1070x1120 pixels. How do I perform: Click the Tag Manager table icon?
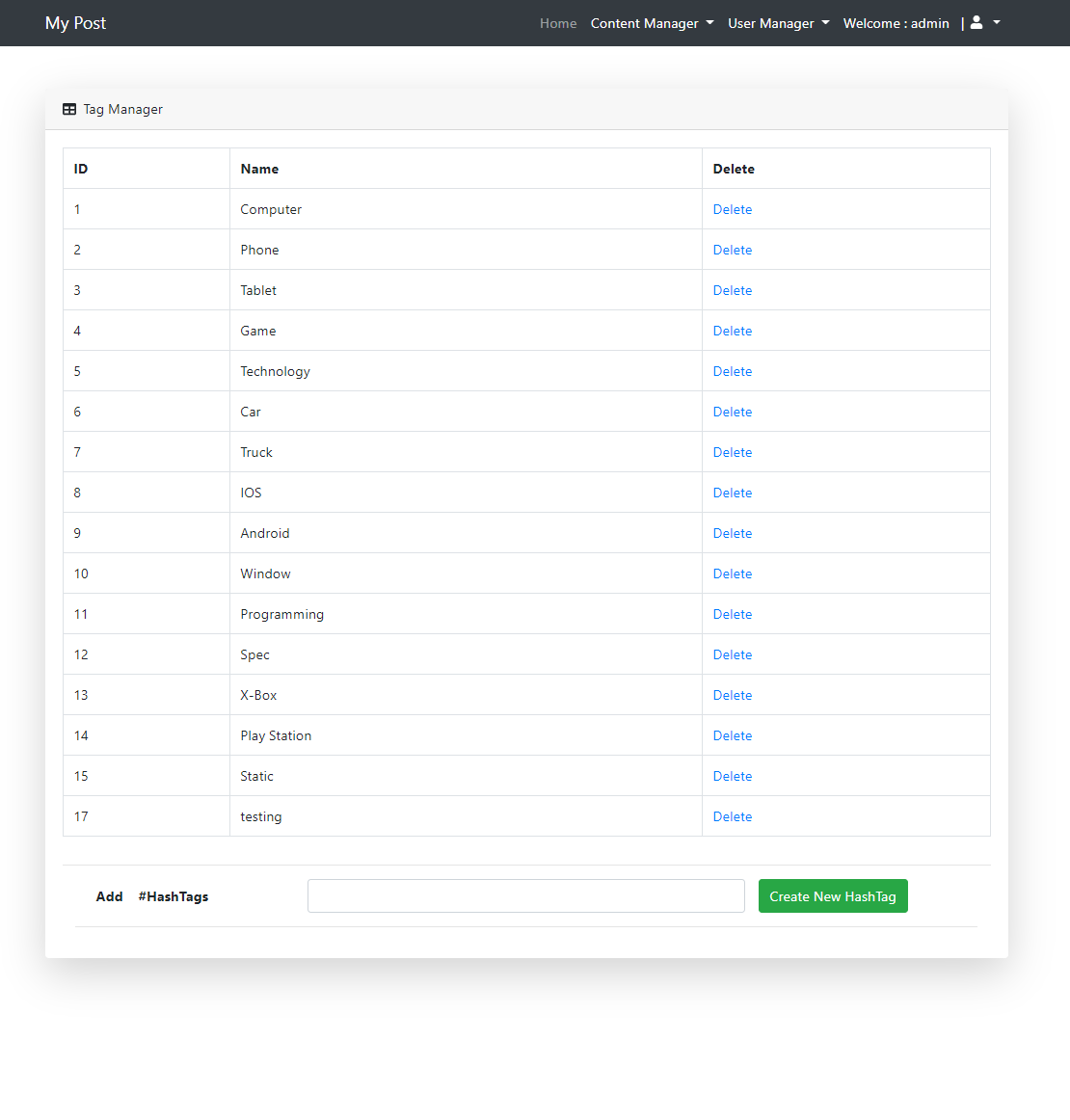pyautogui.click(x=69, y=109)
